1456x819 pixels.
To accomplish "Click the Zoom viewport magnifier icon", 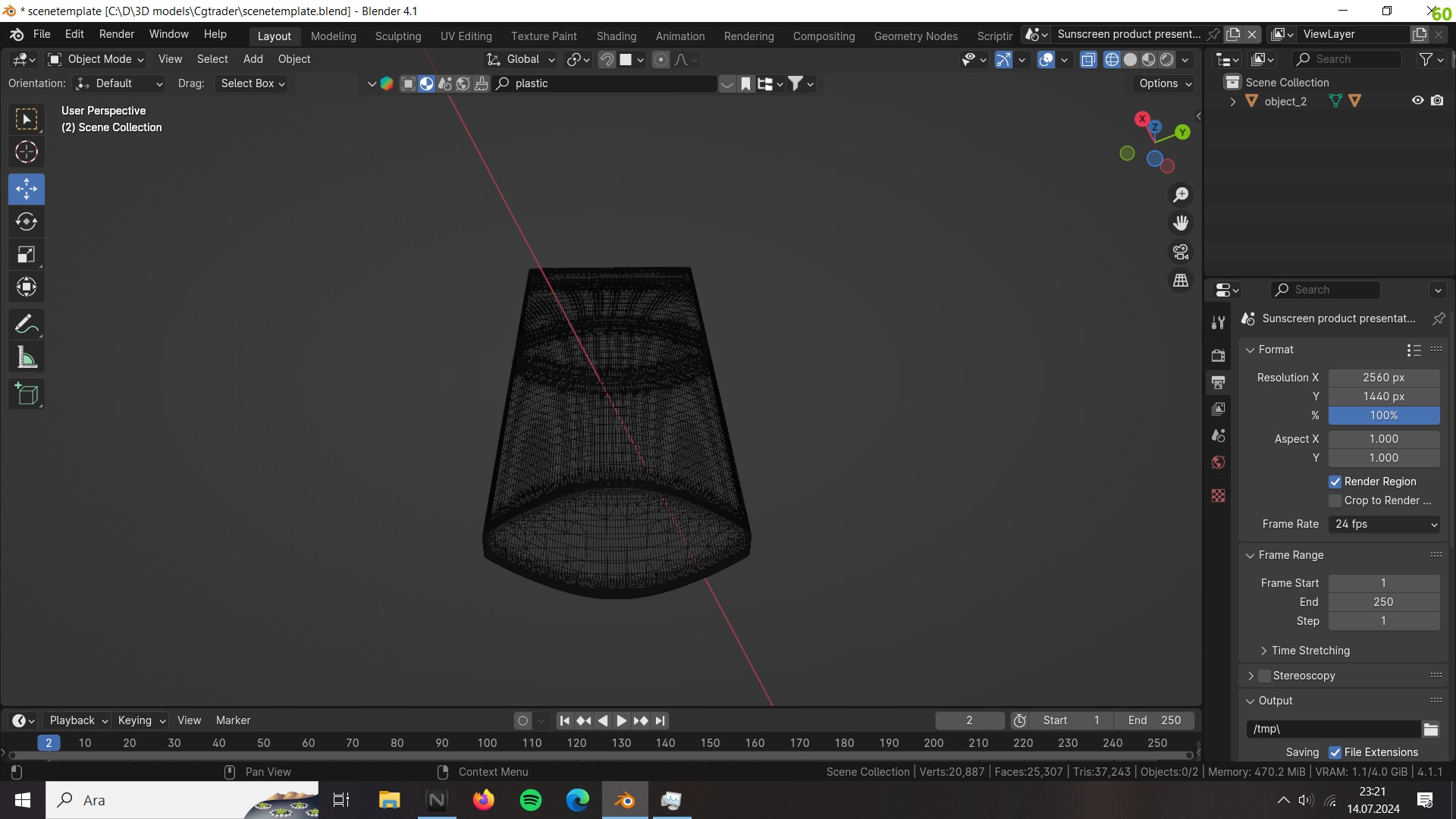I will [x=1181, y=195].
